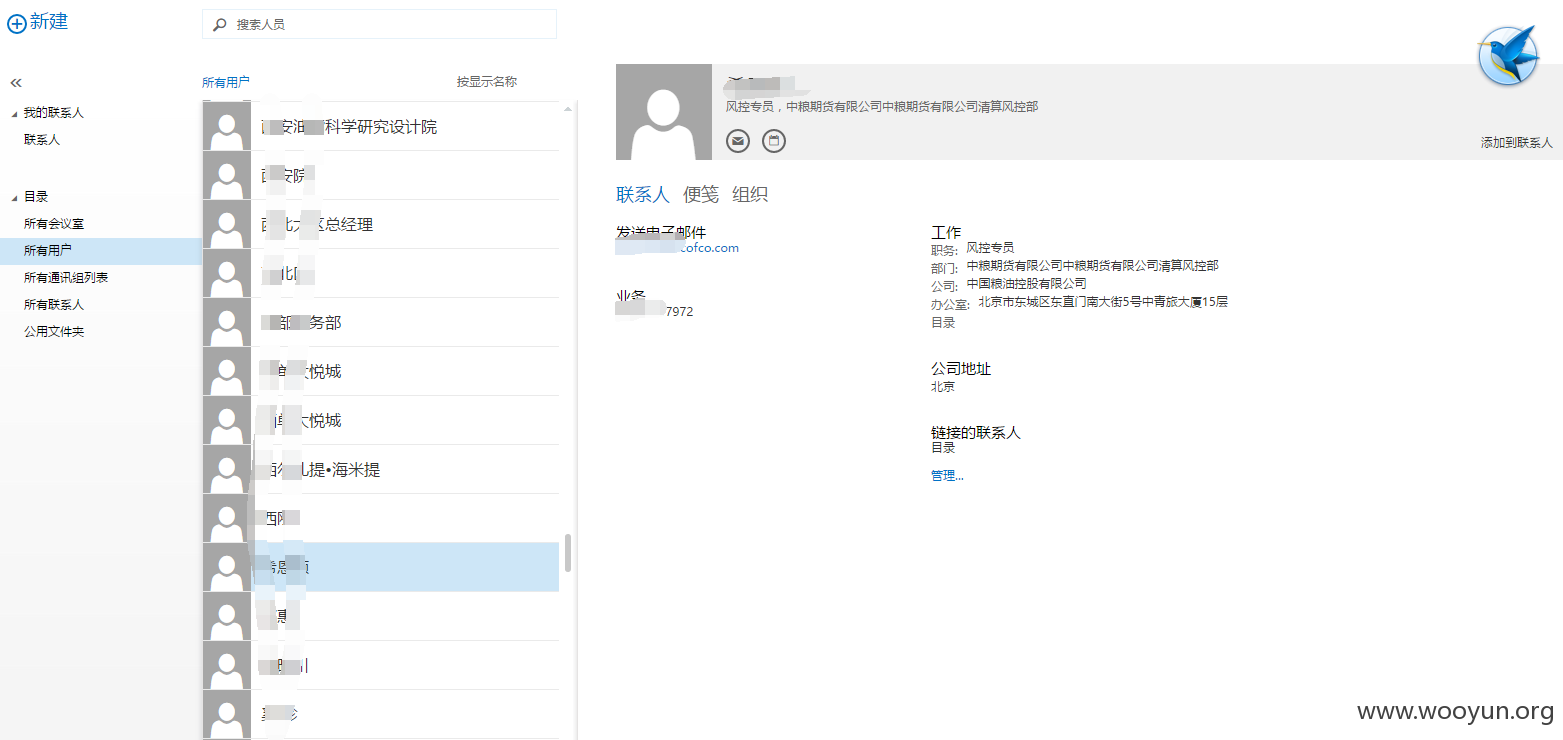Click the large profile photo placeholder

point(664,112)
